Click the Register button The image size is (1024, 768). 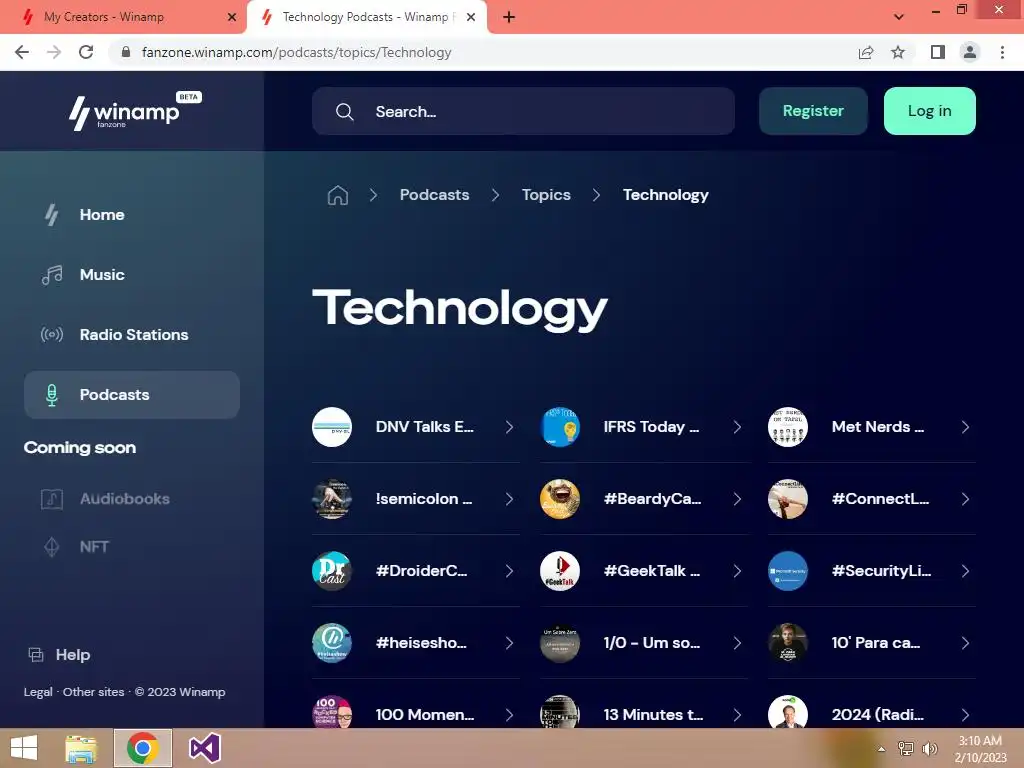813,111
